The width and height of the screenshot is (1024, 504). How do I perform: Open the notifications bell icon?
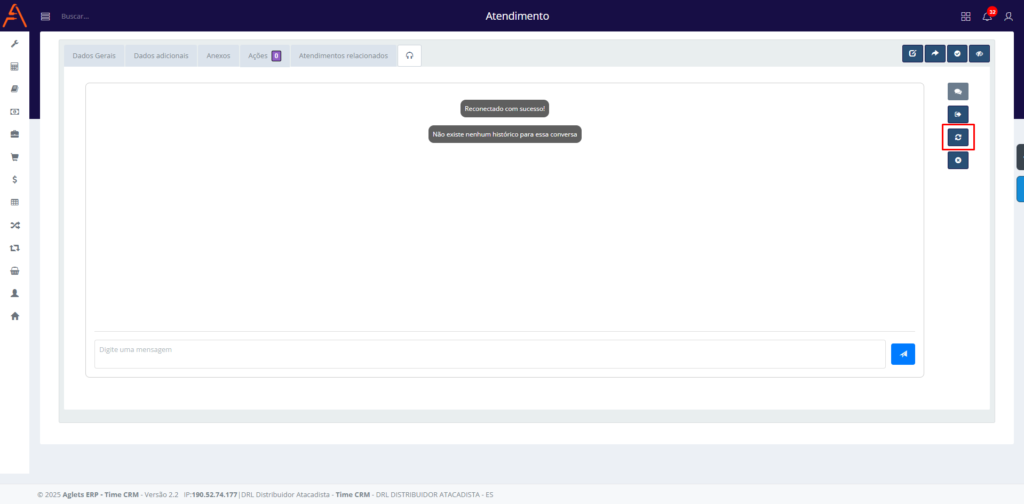pos(988,16)
